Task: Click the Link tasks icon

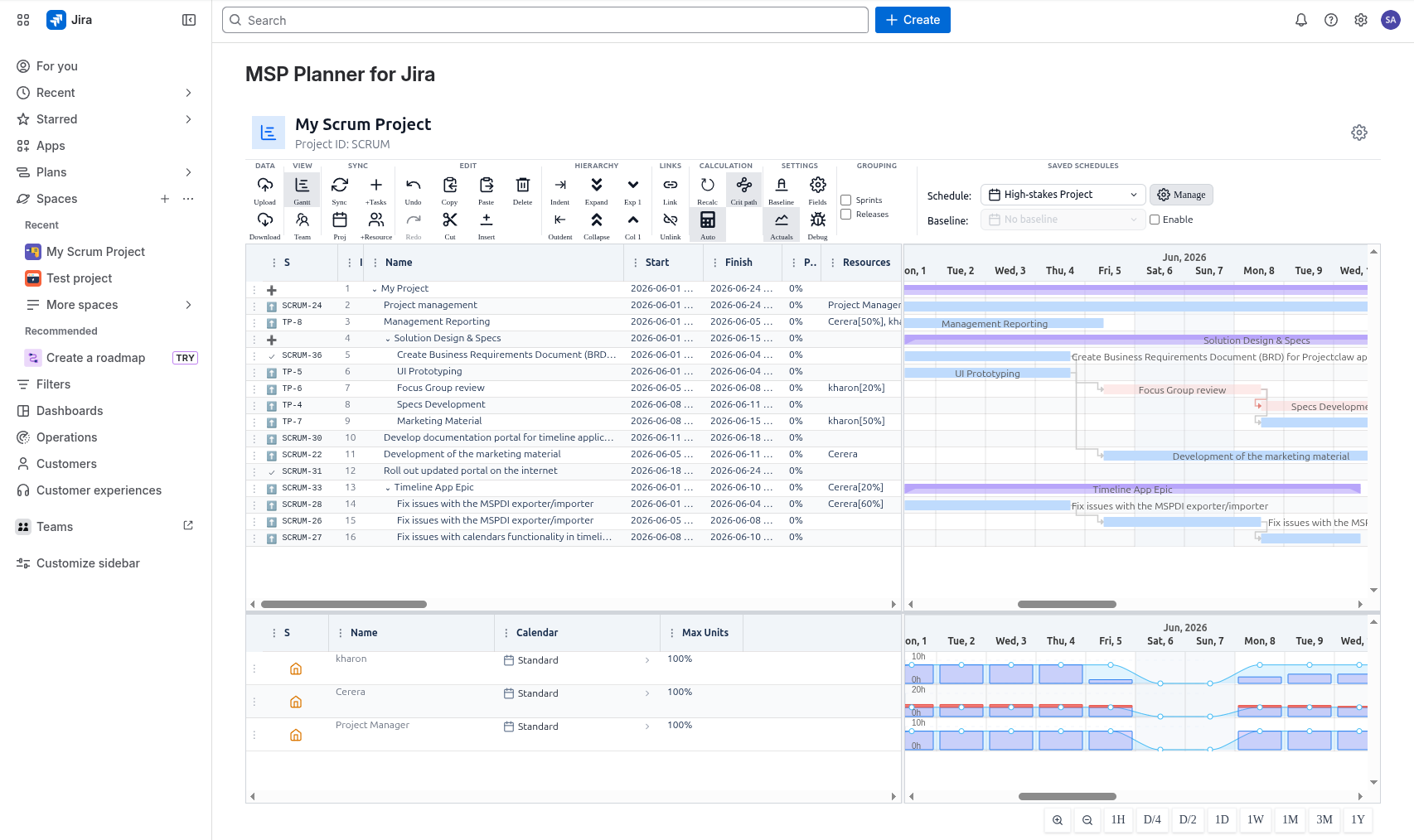Action: 671,190
